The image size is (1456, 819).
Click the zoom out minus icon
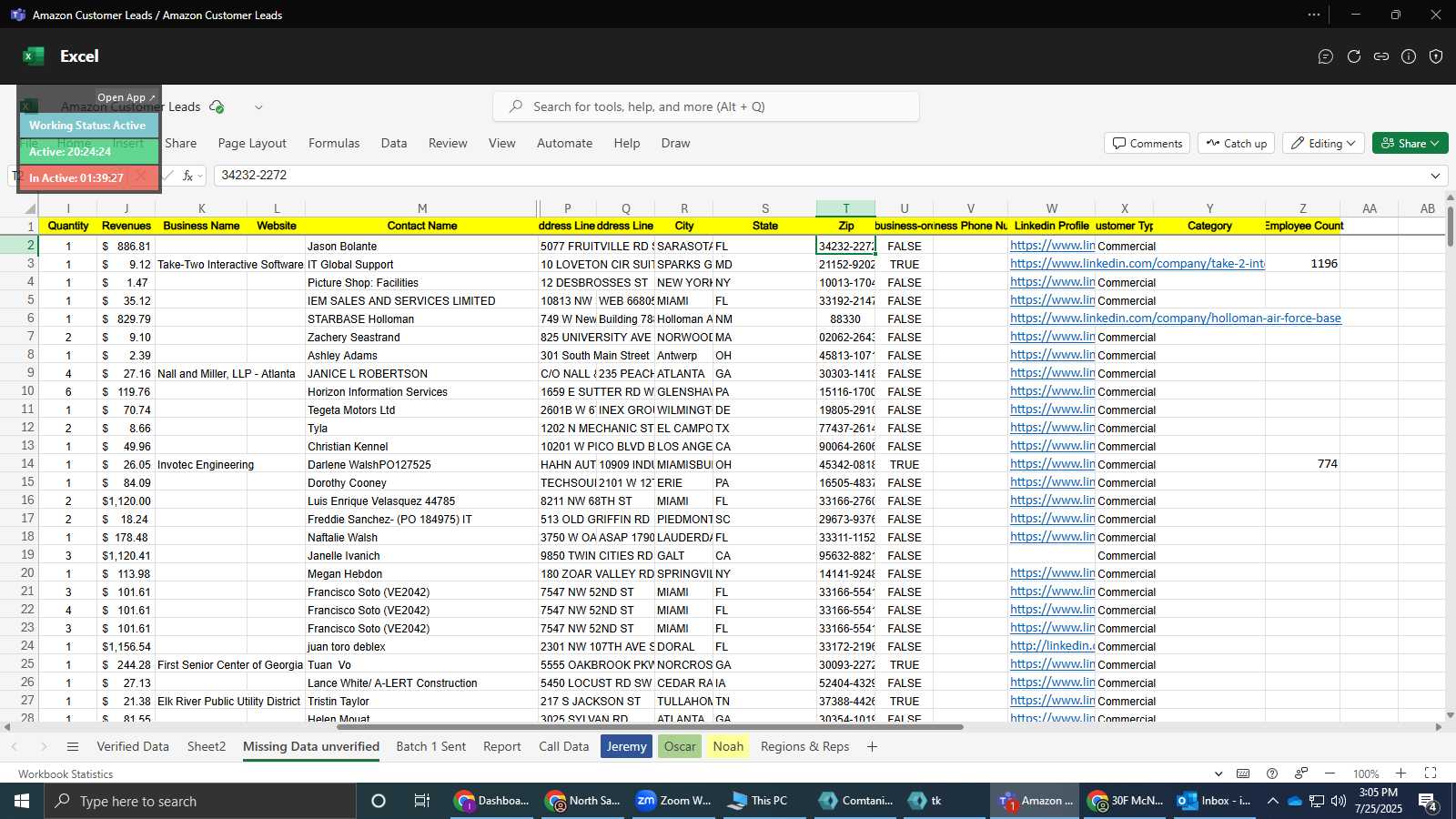click(1330, 773)
